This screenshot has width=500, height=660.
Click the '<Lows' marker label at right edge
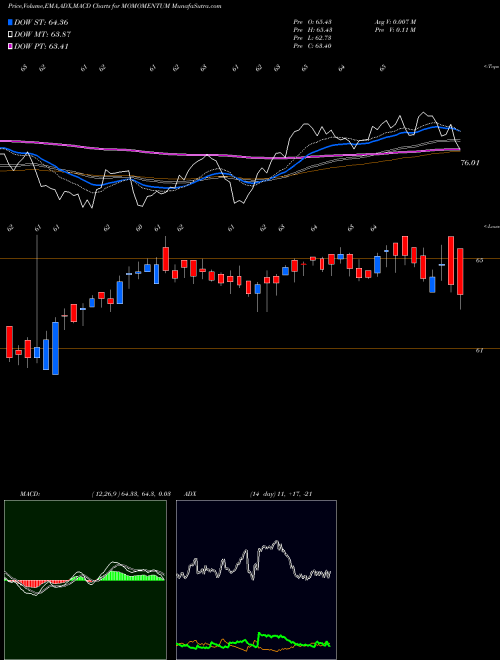[x=492, y=226]
